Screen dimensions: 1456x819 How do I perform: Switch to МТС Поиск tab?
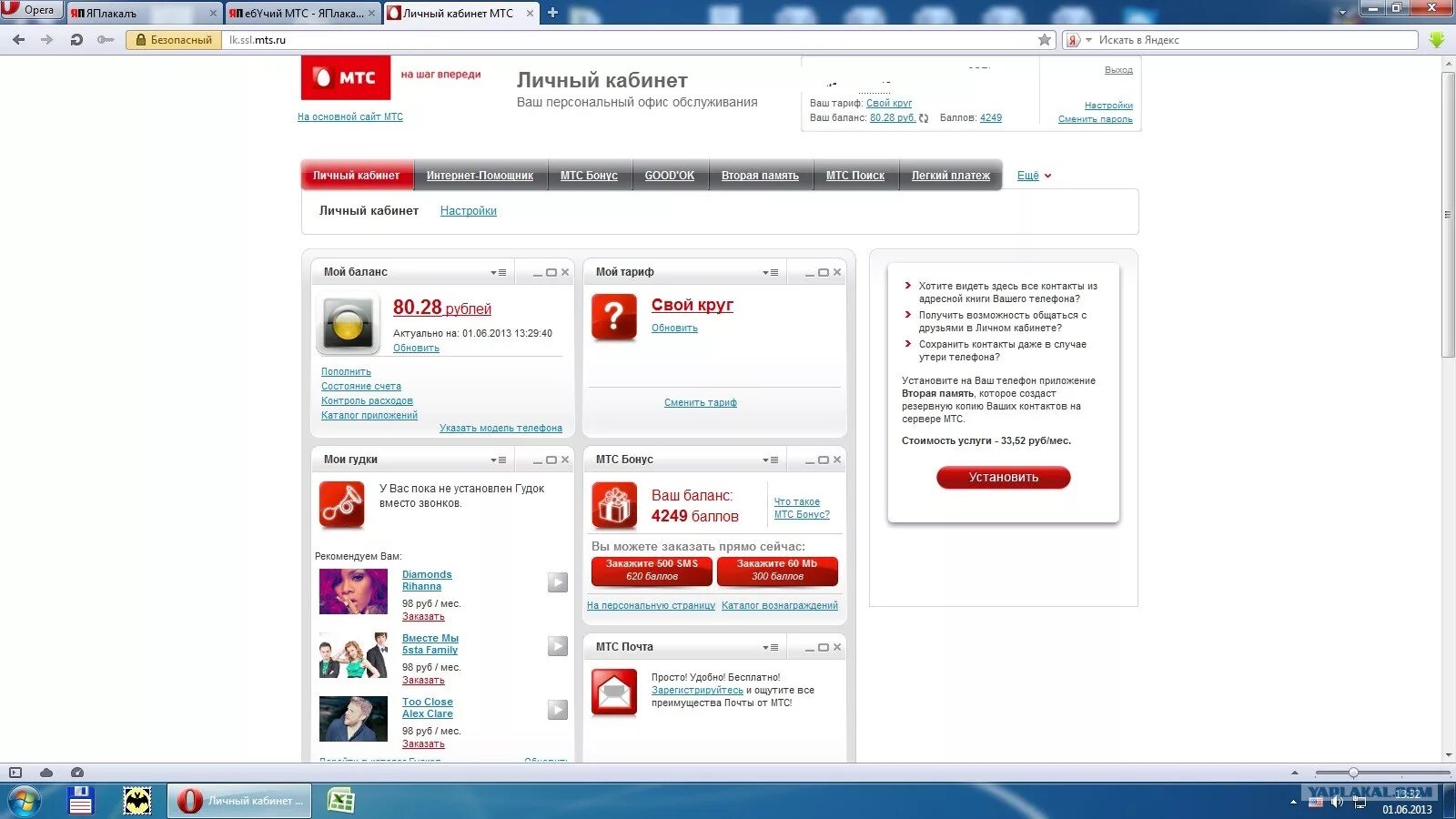pyautogui.click(x=855, y=176)
